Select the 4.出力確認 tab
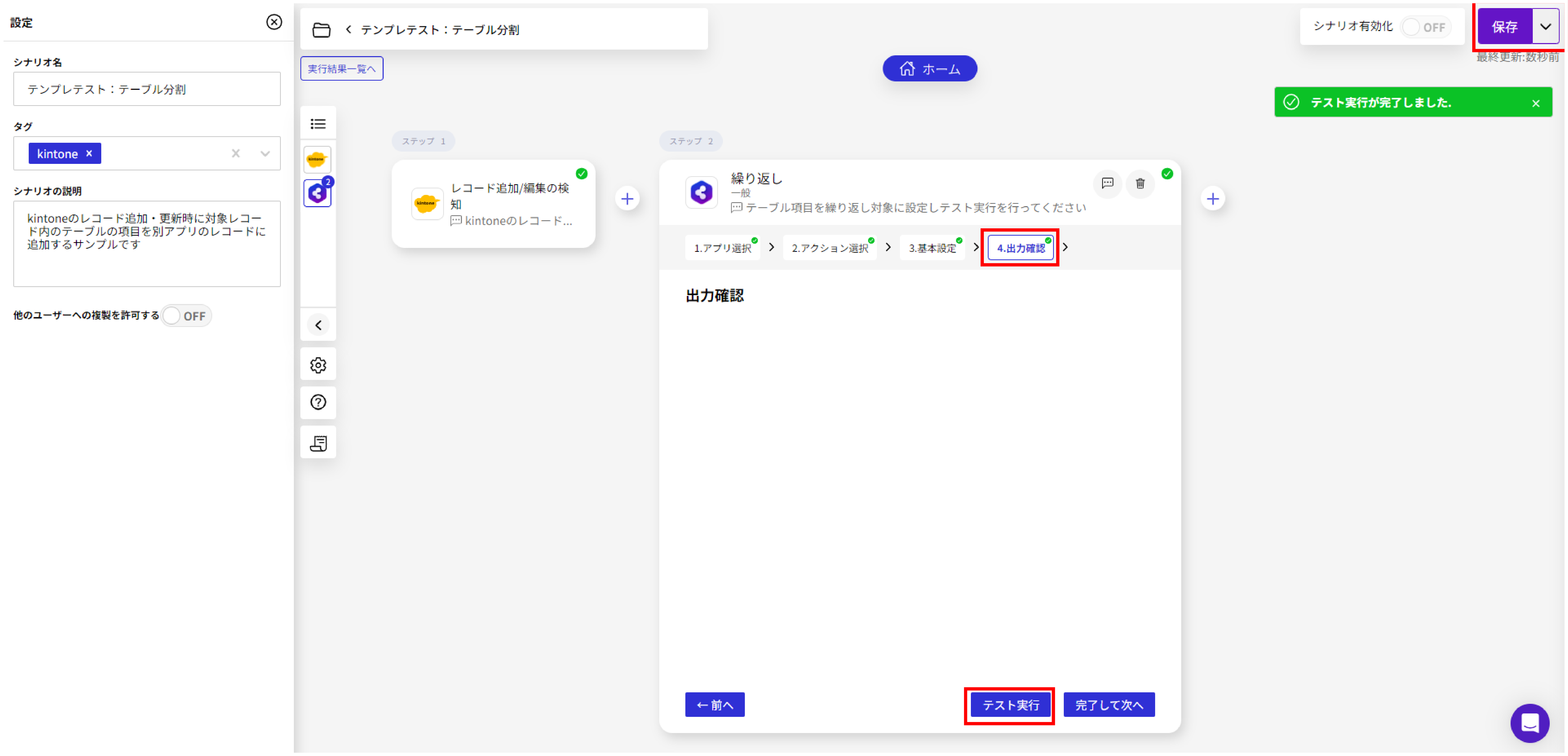Screen dimensions: 1568x756 coord(1021,248)
